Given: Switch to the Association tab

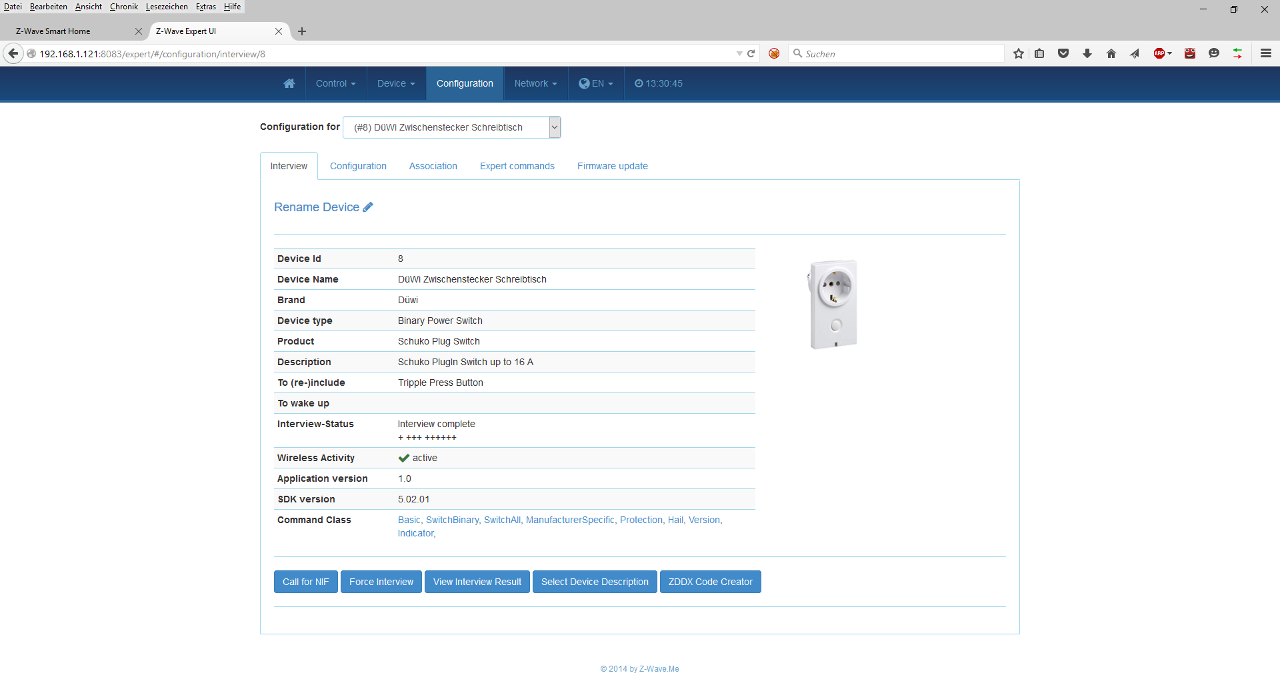Looking at the screenshot, I should (x=433, y=165).
